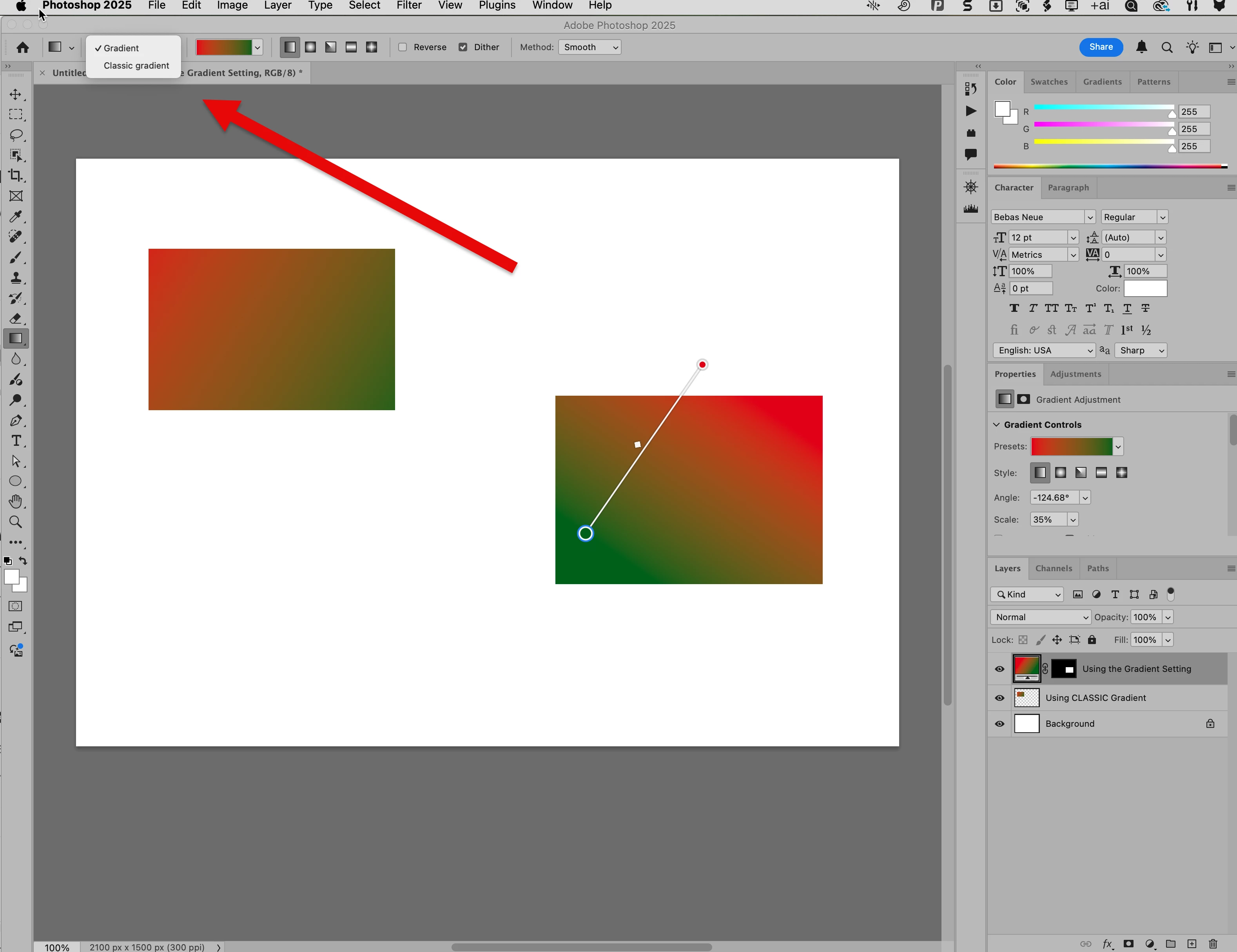1237x952 pixels.
Task: Select the Crop tool
Action: pos(15,176)
